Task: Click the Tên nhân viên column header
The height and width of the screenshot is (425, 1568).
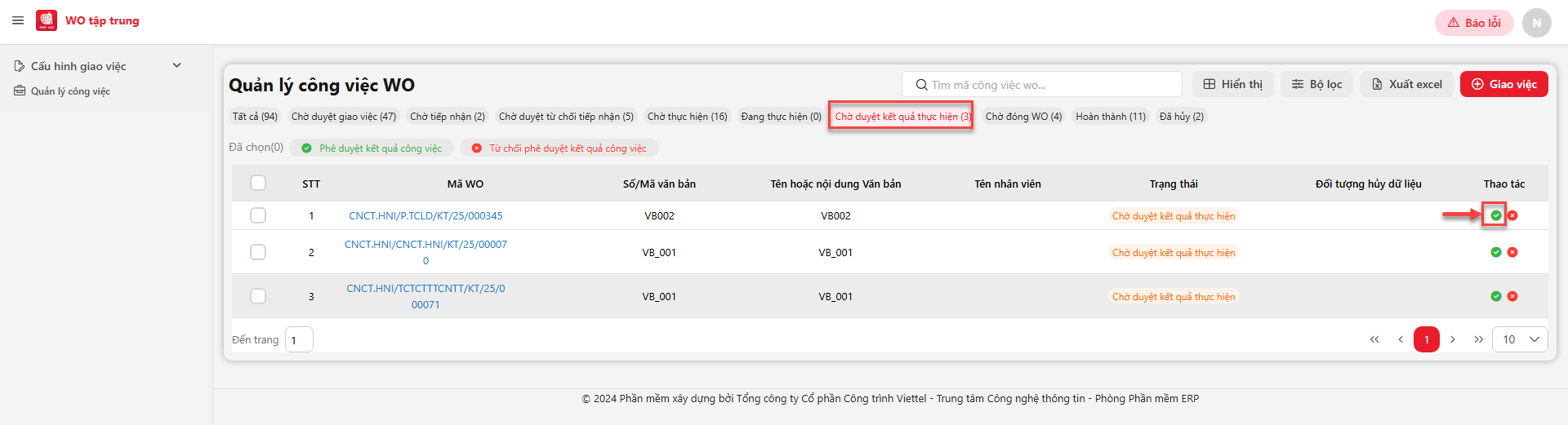Action: [1008, 184]
